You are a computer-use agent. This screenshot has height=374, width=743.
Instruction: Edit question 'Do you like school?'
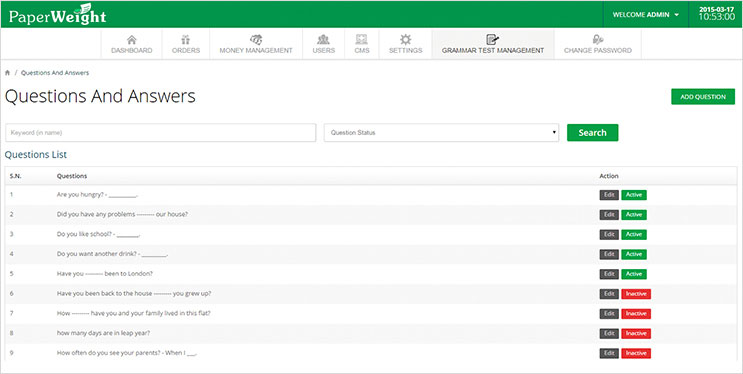tap(609, 235)
